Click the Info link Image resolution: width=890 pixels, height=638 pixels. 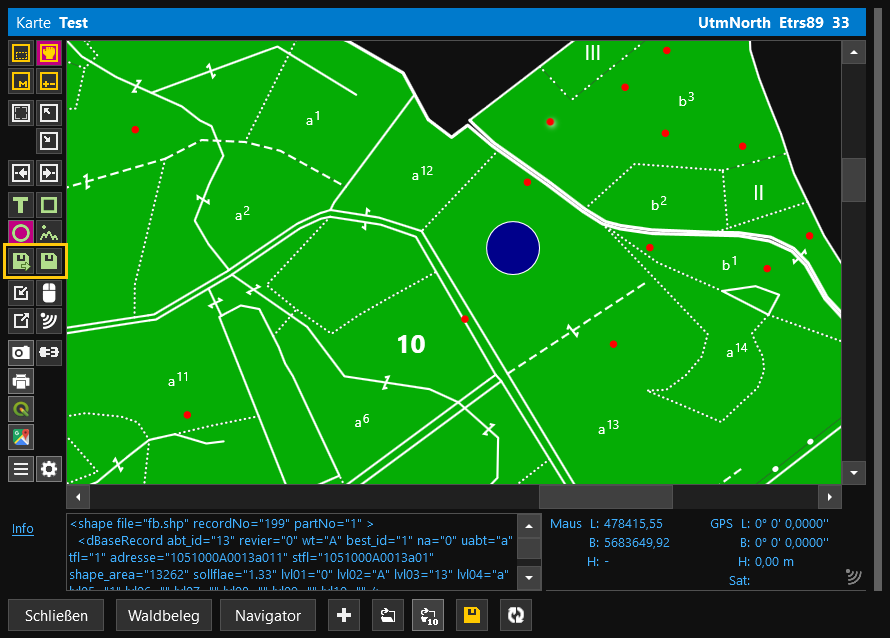(x=22, y=529)
